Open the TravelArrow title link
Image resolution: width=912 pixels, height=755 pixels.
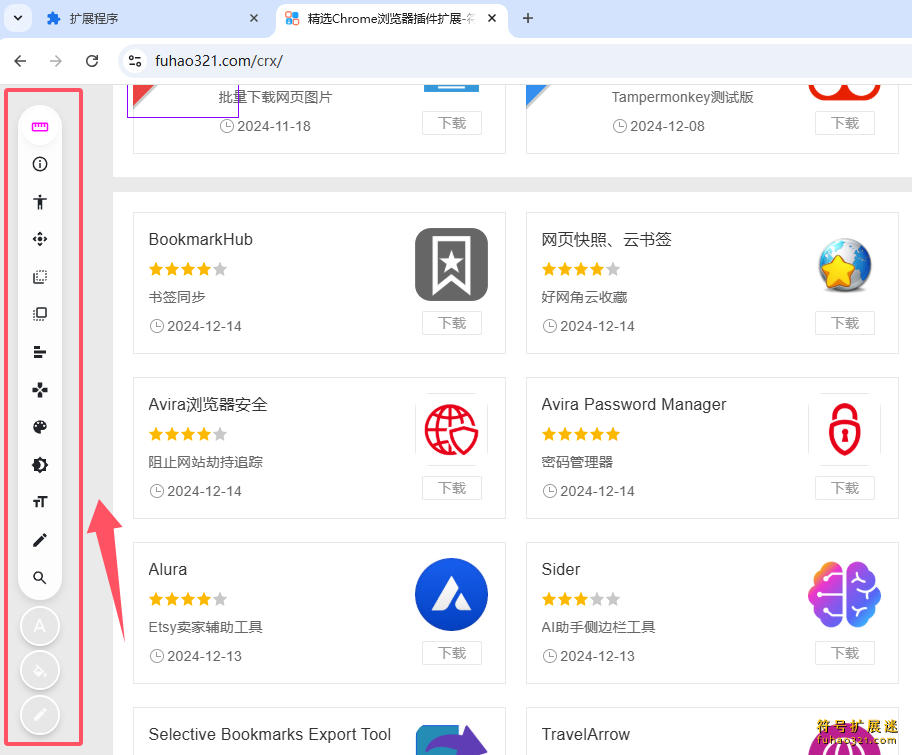tap(586, 735)
